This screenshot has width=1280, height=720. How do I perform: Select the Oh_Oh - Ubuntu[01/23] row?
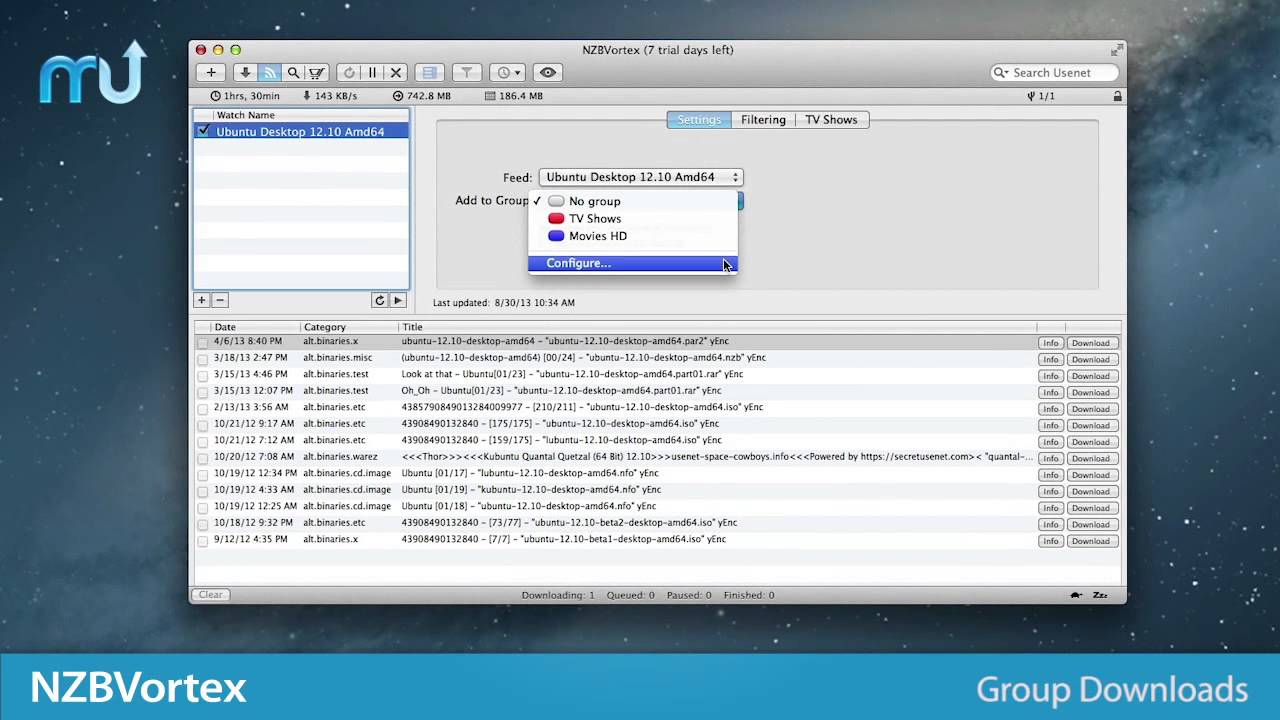click(x=657, y=391)
